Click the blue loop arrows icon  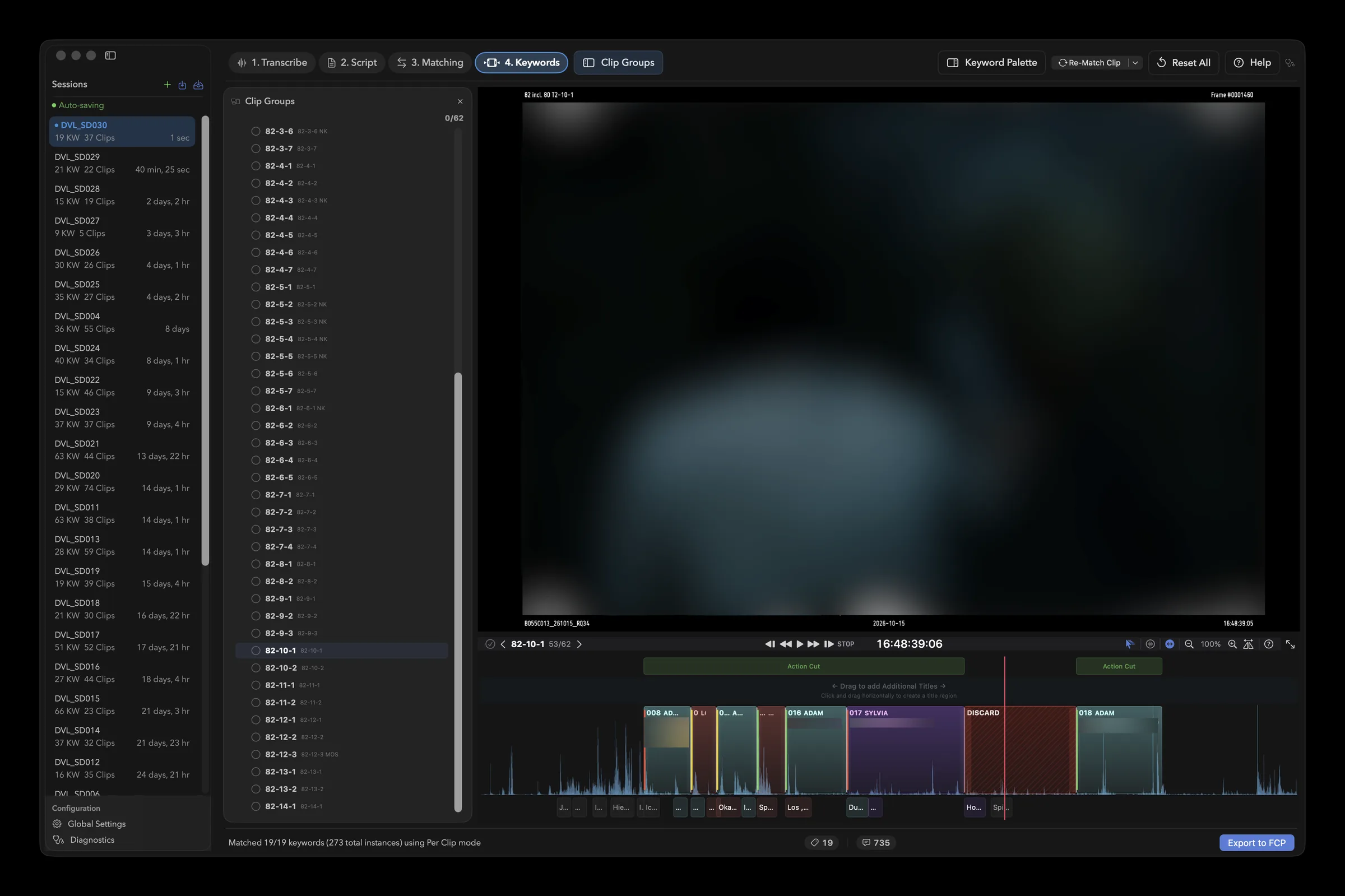1170,644
